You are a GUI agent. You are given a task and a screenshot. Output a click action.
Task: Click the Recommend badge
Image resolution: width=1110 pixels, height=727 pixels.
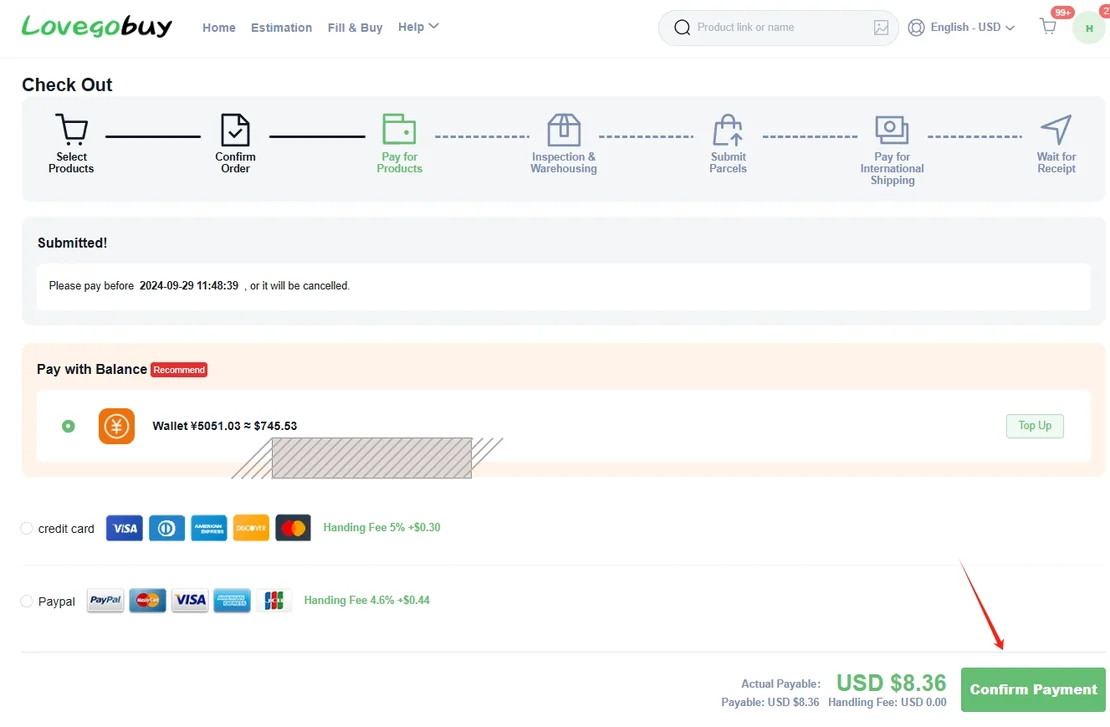(179, 370)
